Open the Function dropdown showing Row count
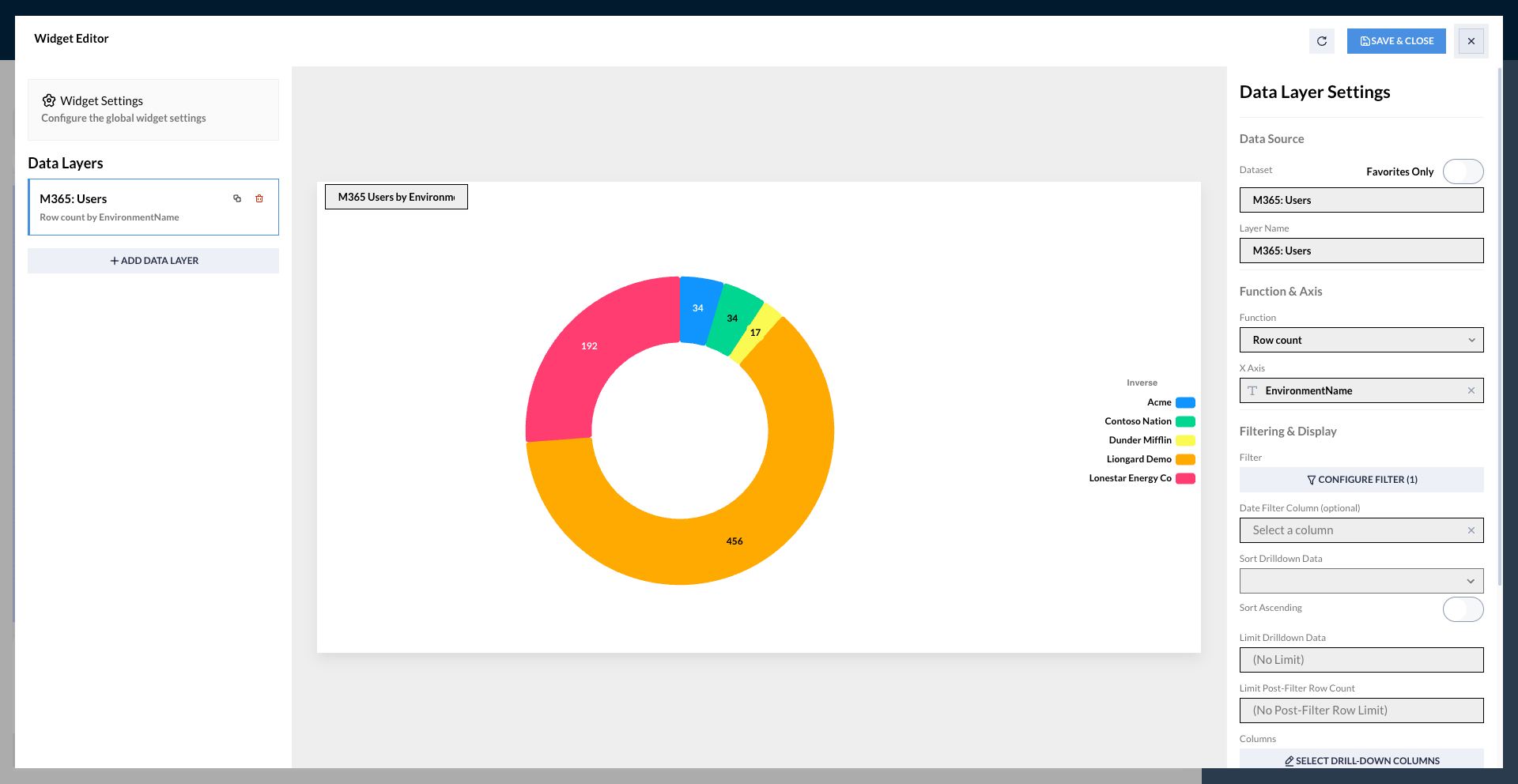 [x=1361, y=340]
